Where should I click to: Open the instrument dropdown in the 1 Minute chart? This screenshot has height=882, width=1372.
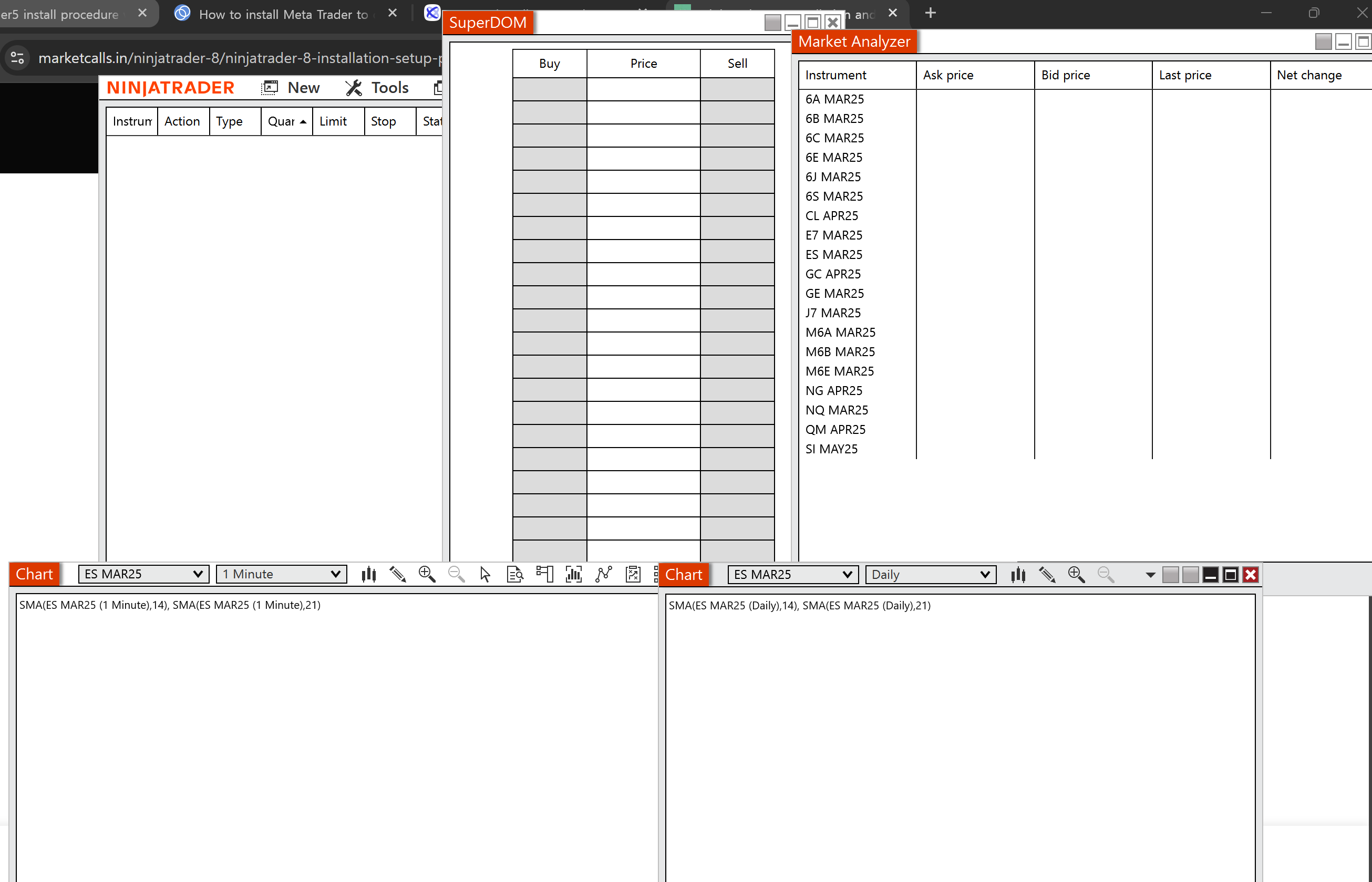143,574
